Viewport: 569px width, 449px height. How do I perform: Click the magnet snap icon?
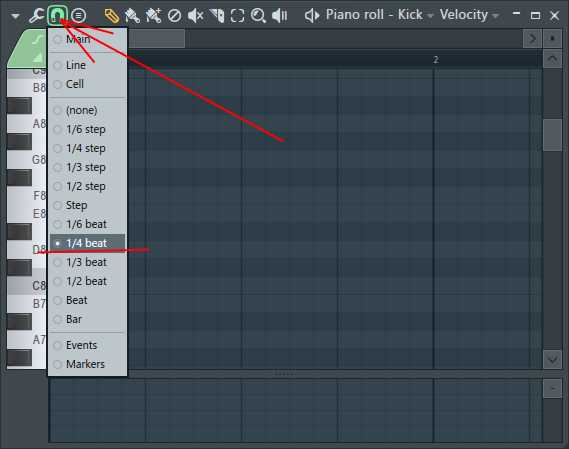coord(57,16)
